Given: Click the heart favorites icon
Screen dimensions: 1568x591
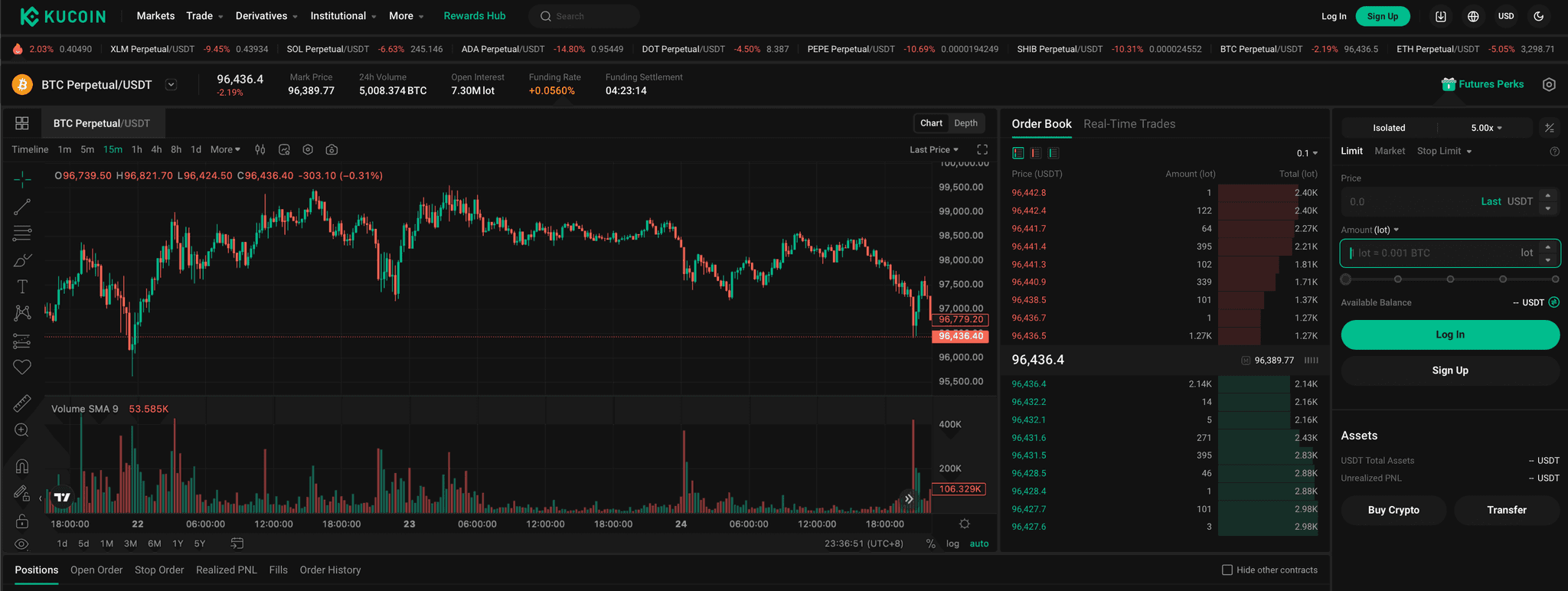Looking at the screenshot, I should coord(22,367).
